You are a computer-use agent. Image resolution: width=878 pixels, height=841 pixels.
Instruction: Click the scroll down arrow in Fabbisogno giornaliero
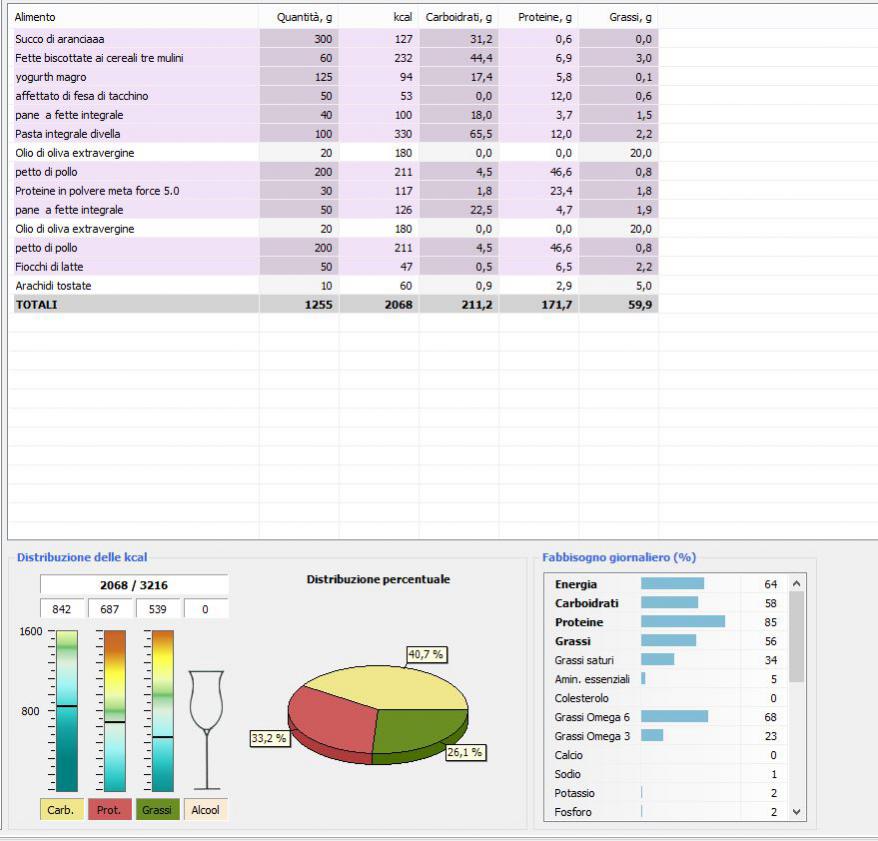(796, 812)
